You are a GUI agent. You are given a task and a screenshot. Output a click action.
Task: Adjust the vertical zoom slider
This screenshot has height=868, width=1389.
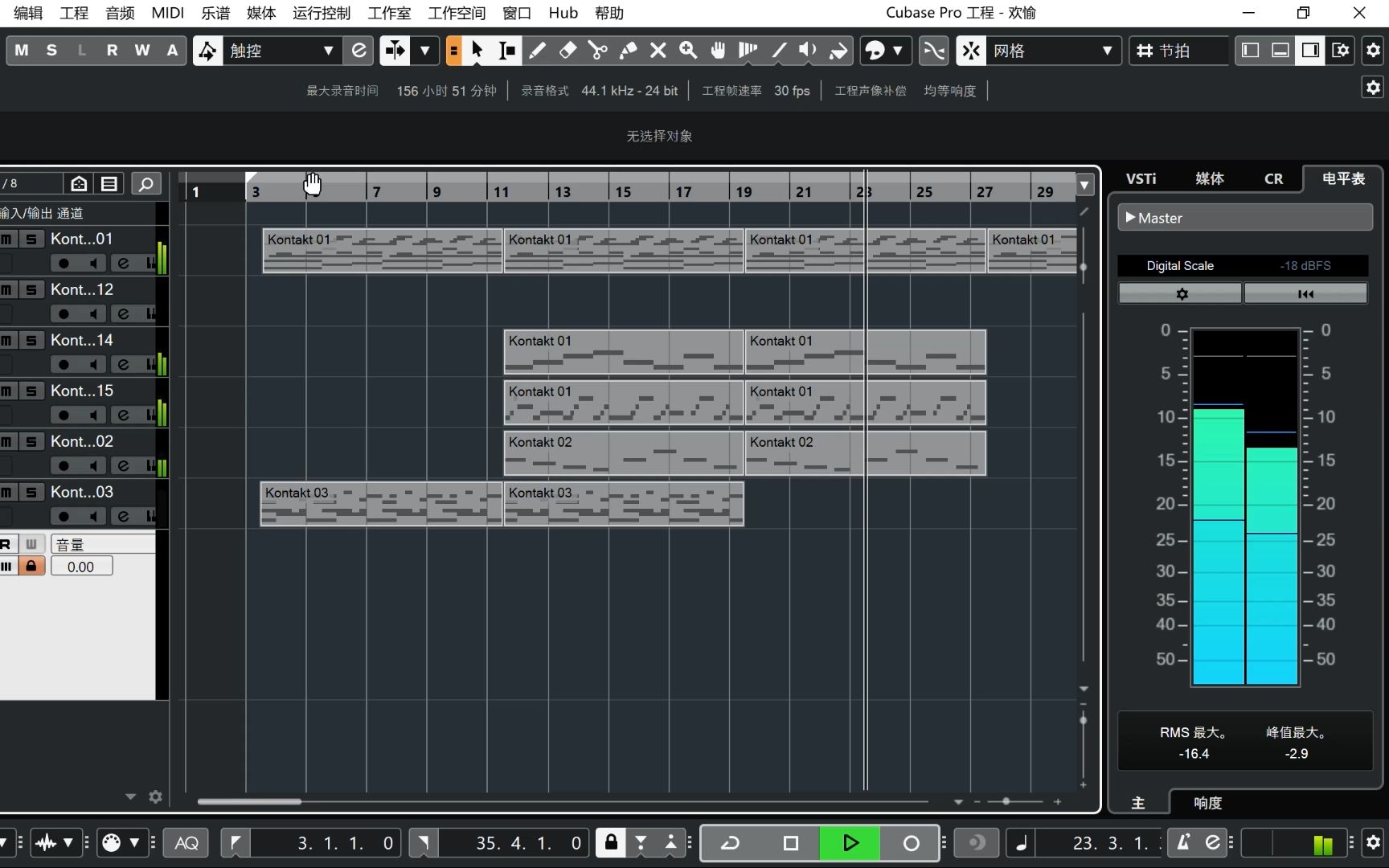(1084, 720)
